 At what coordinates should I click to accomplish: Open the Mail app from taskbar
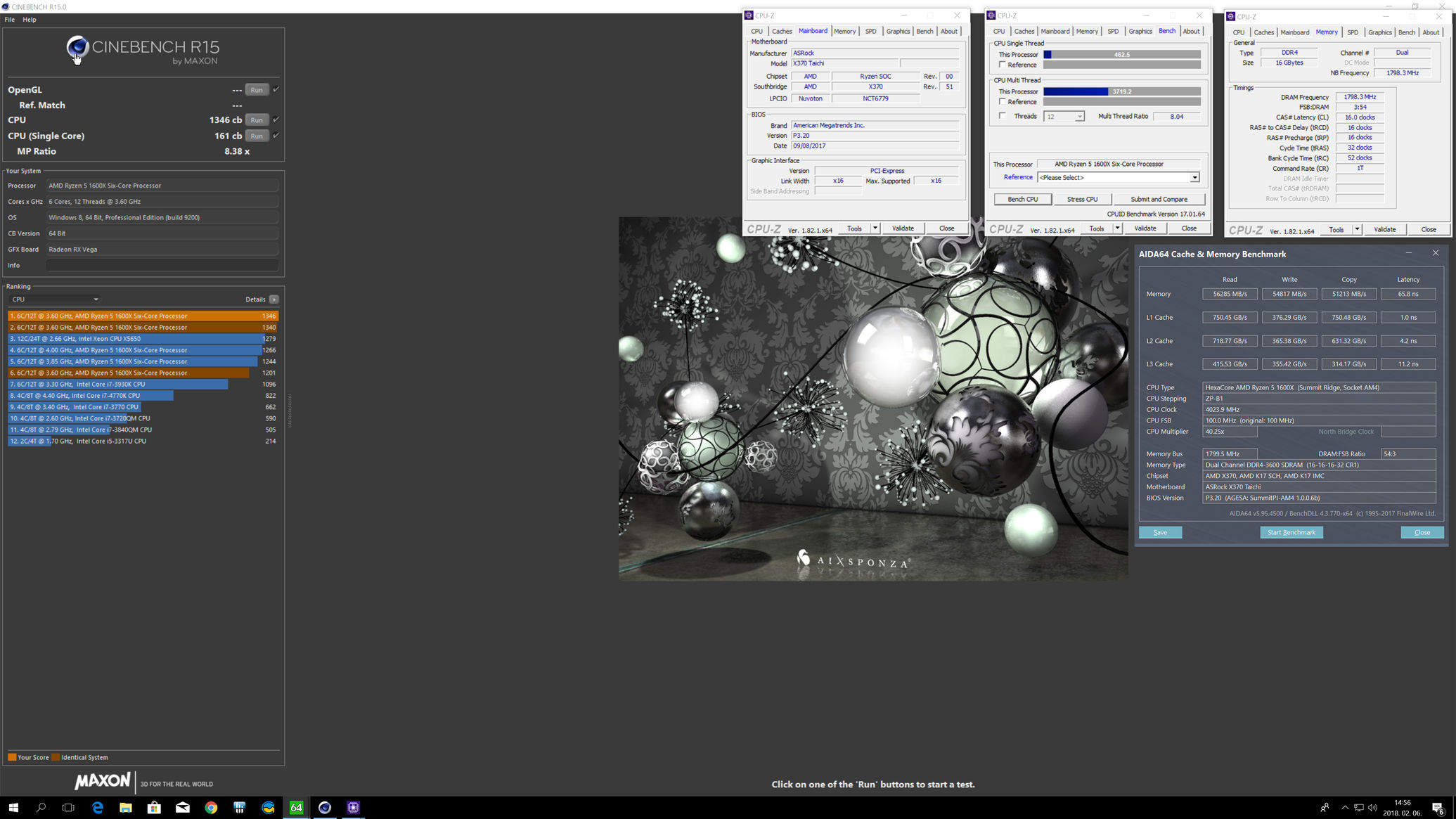[183, 808]
